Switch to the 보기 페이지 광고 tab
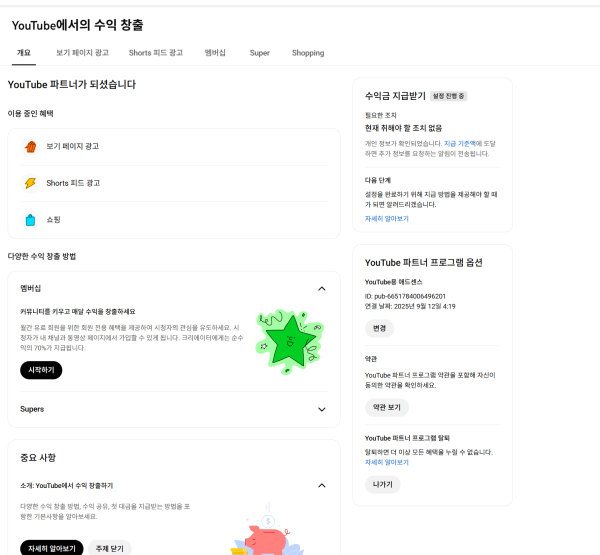 82,53
